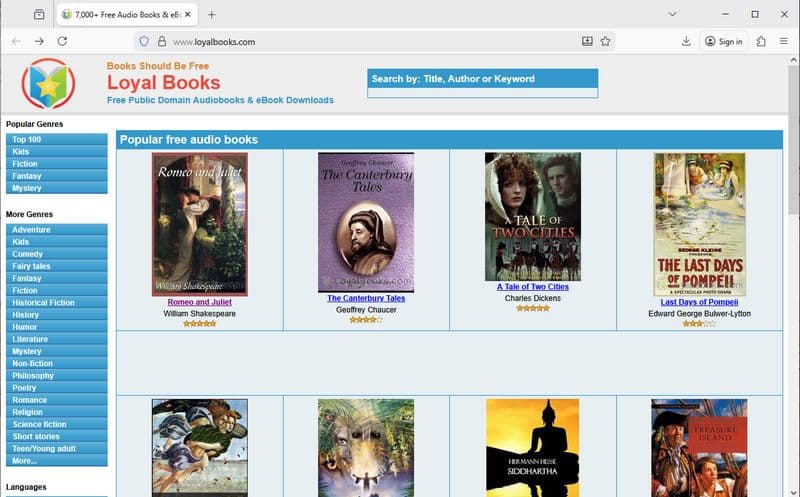Image resolution: width=800 pixels, height=497 pixels.
Task: Open the Fairy tales genre
Action: 57,266
